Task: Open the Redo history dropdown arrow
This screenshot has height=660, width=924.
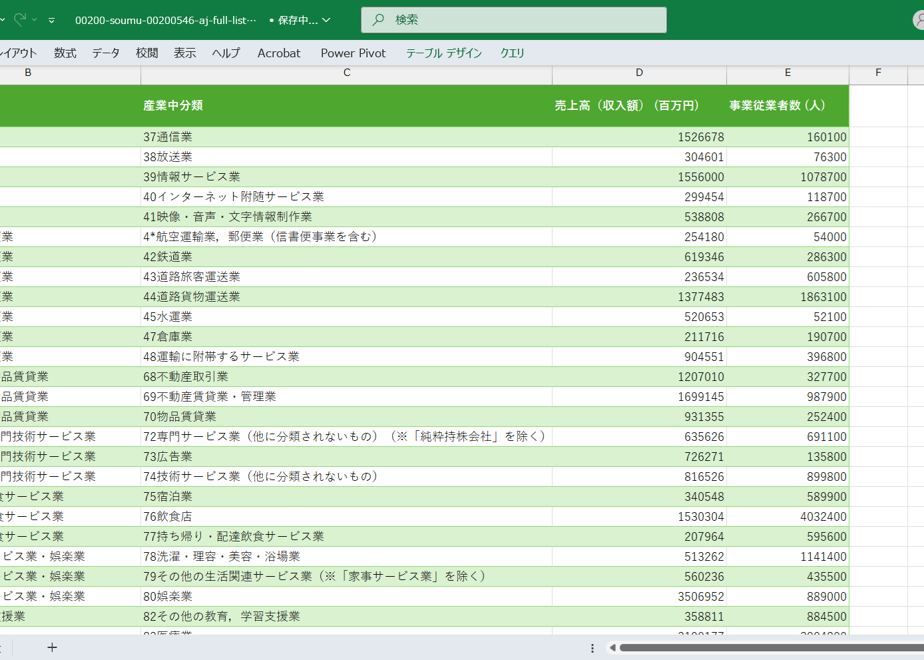Action: pyautogui.click(x=34, y=20)
